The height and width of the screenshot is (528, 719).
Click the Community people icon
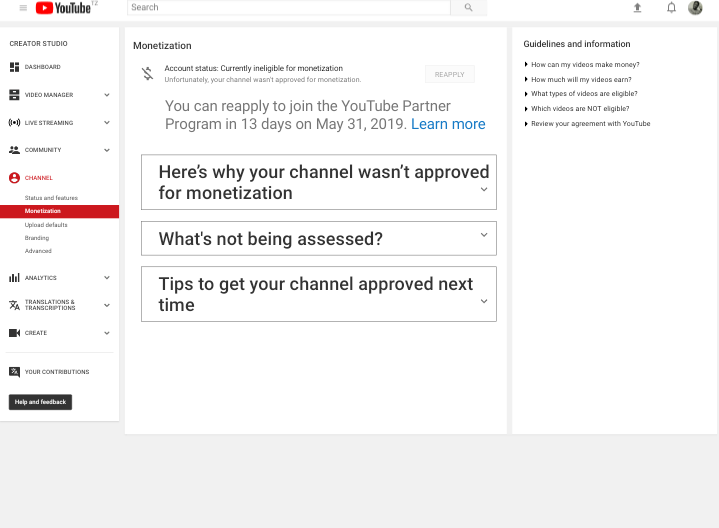tap(14, 150)
